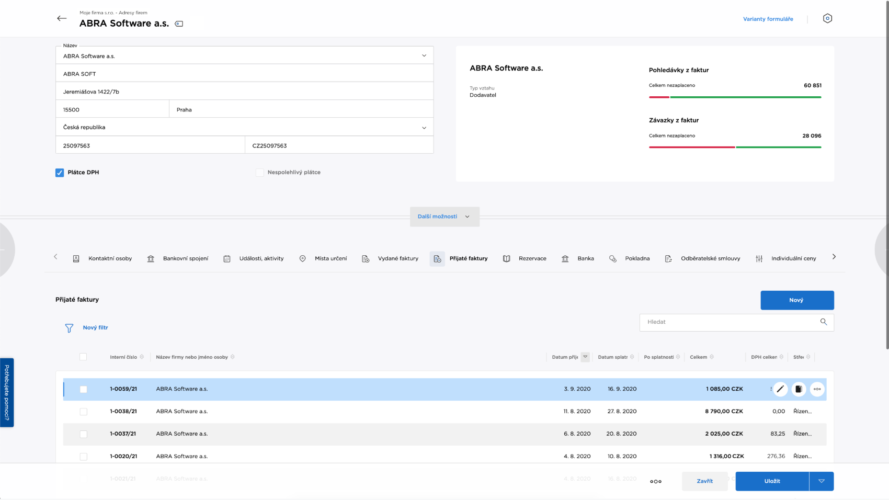Click the Individuální ceny sliders icon

tap(759, 259)
